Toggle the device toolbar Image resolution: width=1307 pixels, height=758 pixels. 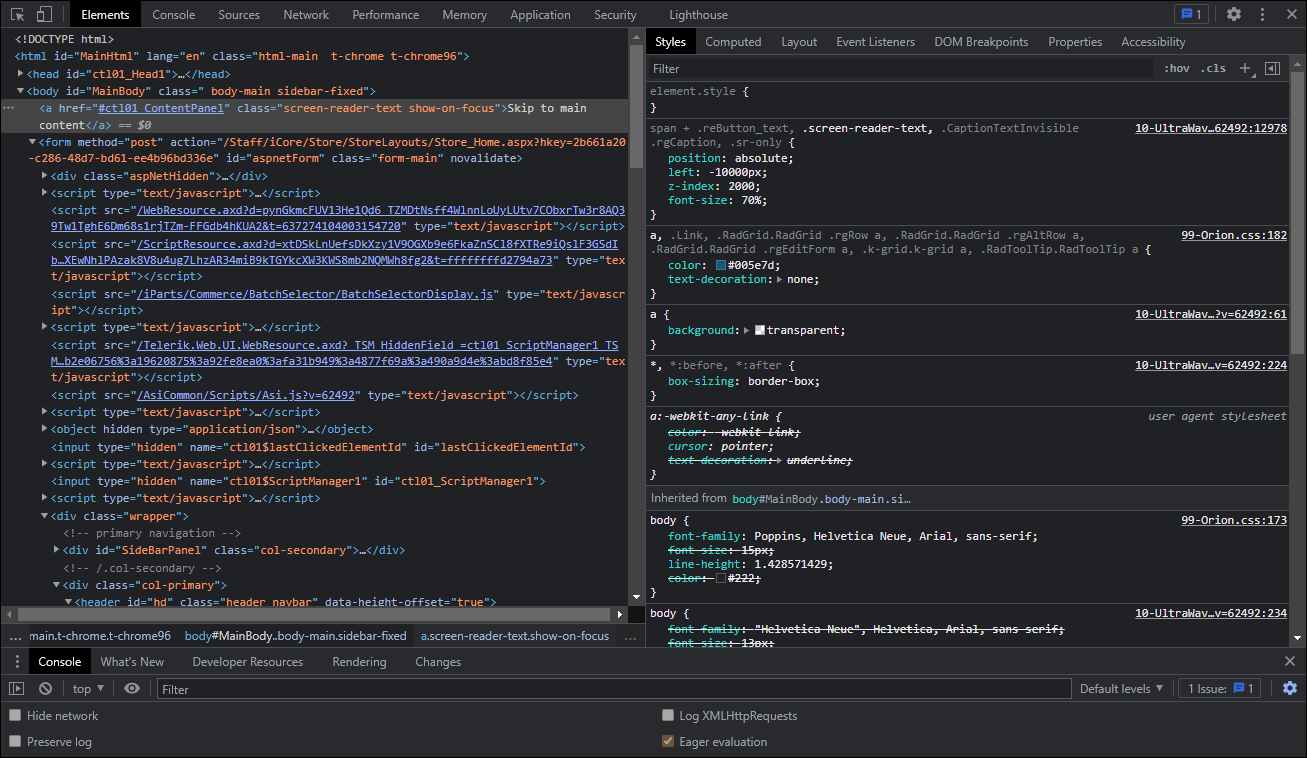[41, 14]
